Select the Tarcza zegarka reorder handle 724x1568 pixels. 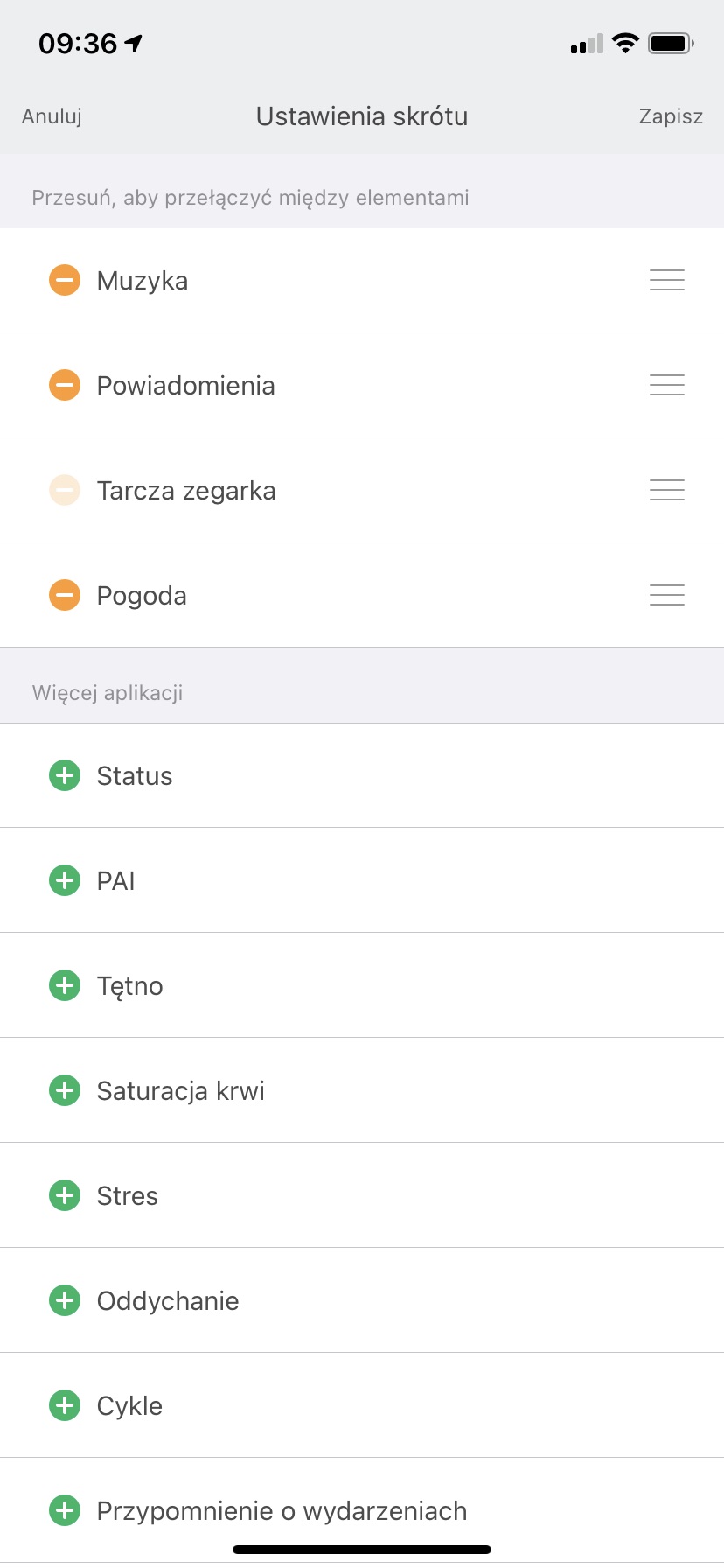667,490
